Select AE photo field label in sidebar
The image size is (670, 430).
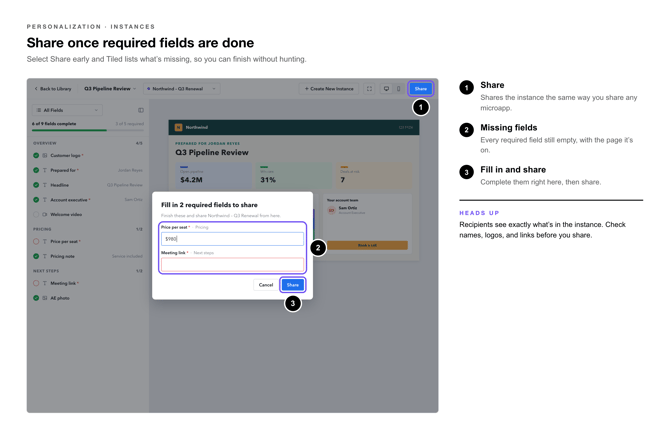pos(60,298)
